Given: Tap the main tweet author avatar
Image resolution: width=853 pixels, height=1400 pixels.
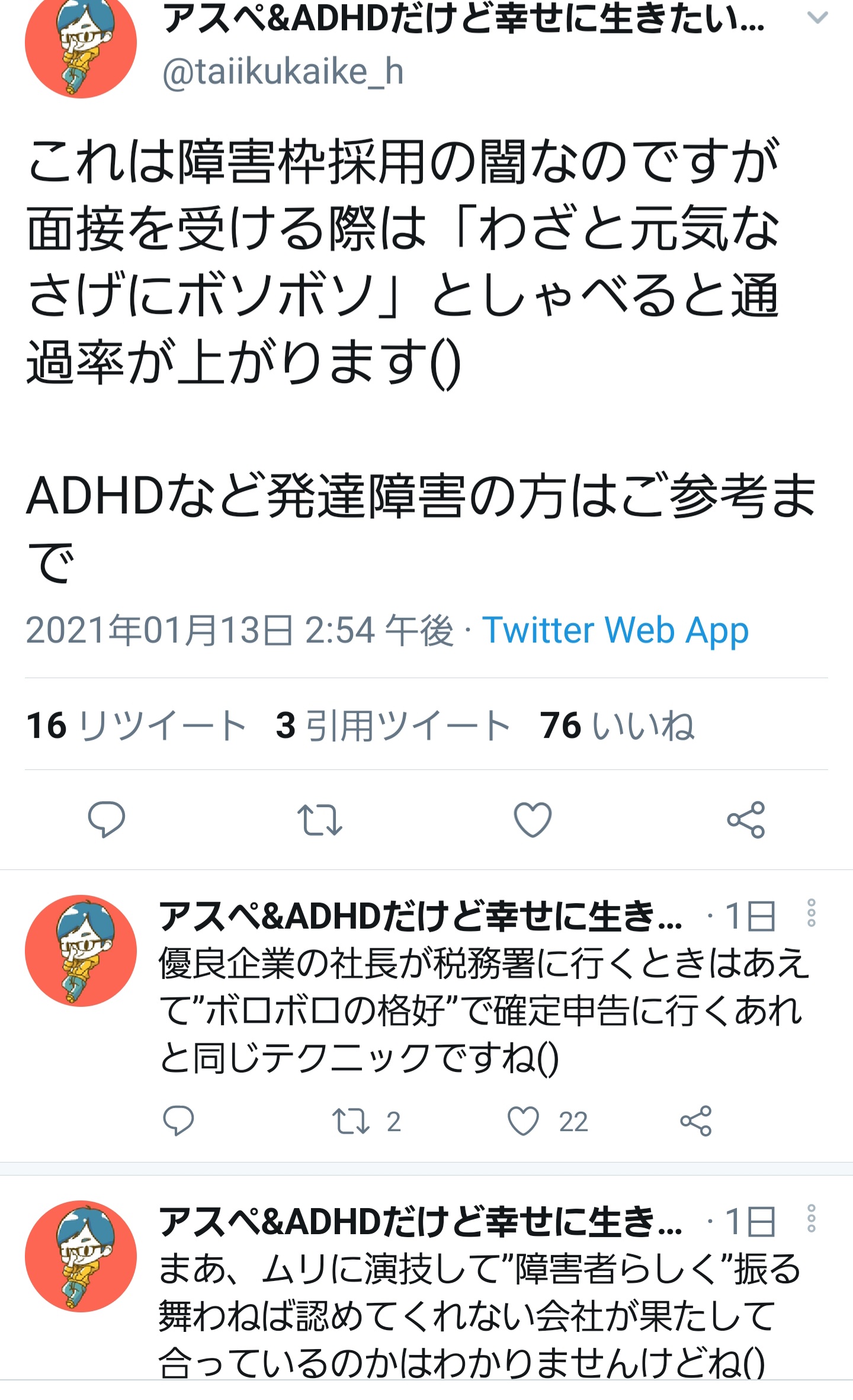Looking at the screenshot, I should pyautogui.click(x=81, y=43).
